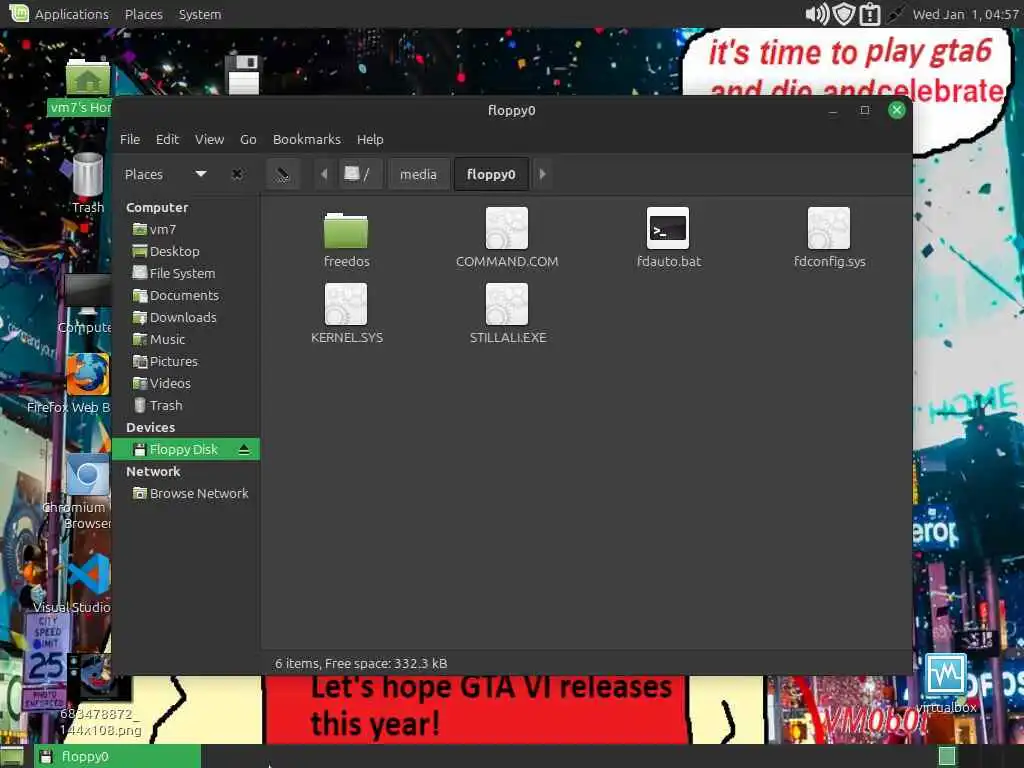Open Pictures in sidebar
Screen dimensions: 1024x768
[186, 361]
